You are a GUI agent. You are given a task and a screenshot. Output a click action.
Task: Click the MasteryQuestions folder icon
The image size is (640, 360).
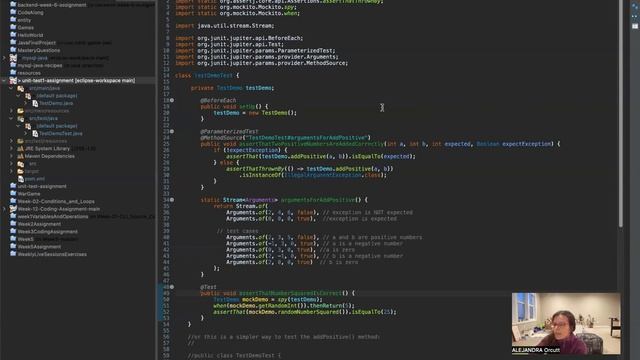pyautogui.click(x=13, y=50)
